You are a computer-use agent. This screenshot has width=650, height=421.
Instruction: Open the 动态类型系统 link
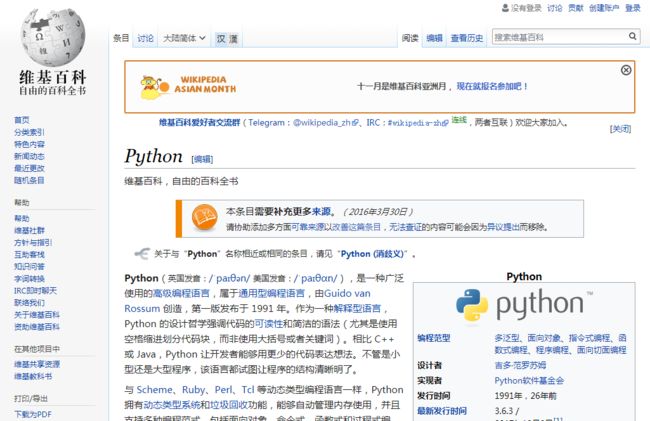tap(172, 405)
